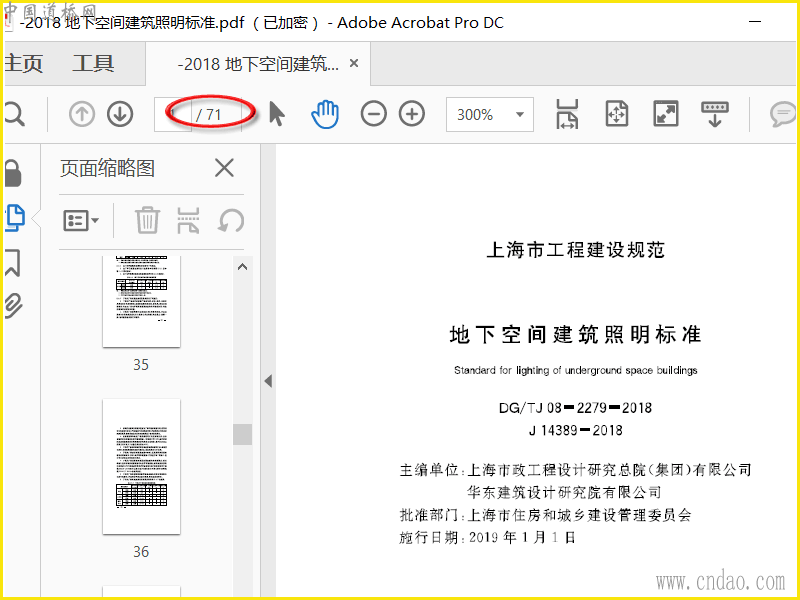Fit one full page to window

pyautogui.click(x=616, y=114)
